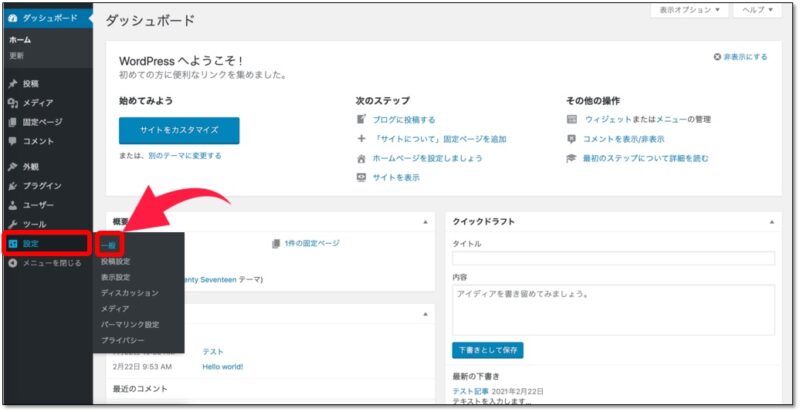Follow the コメントを表示/非表示 link
Image resolution: width=800 pixels, height=412 pixels.
[623, 139]
